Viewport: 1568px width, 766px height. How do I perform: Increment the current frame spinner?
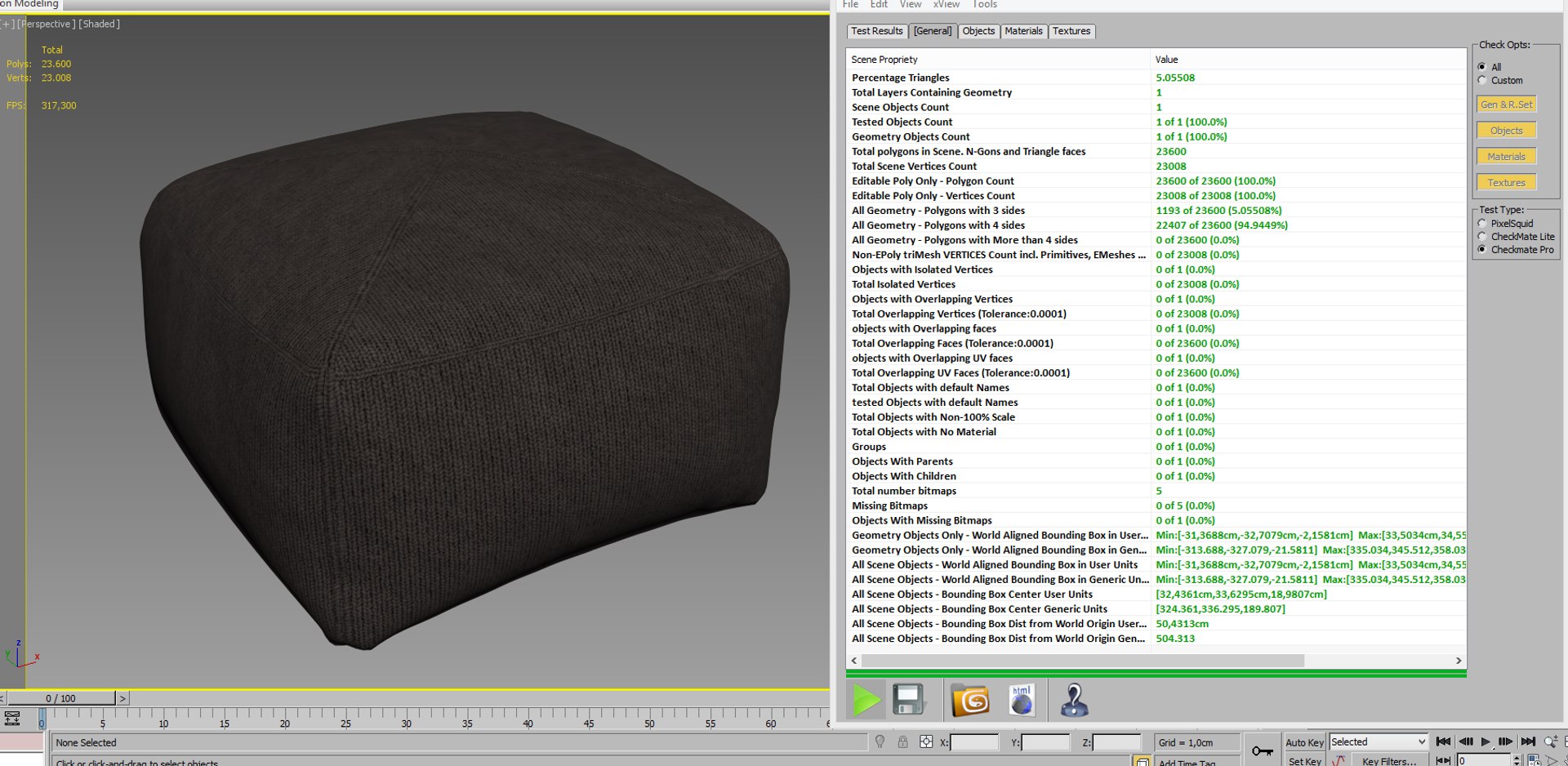click(x=1517, y=757)
